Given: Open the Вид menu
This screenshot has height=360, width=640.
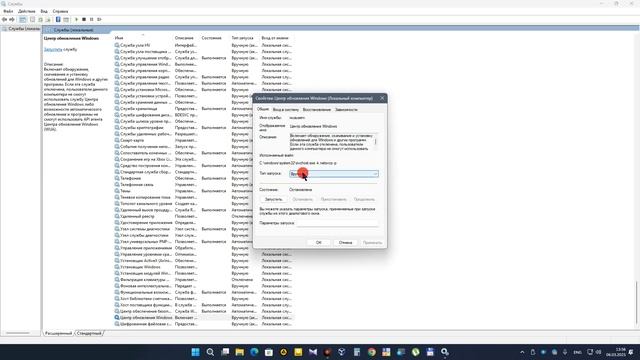Looking at the screenshot, I should pos(44,11).
